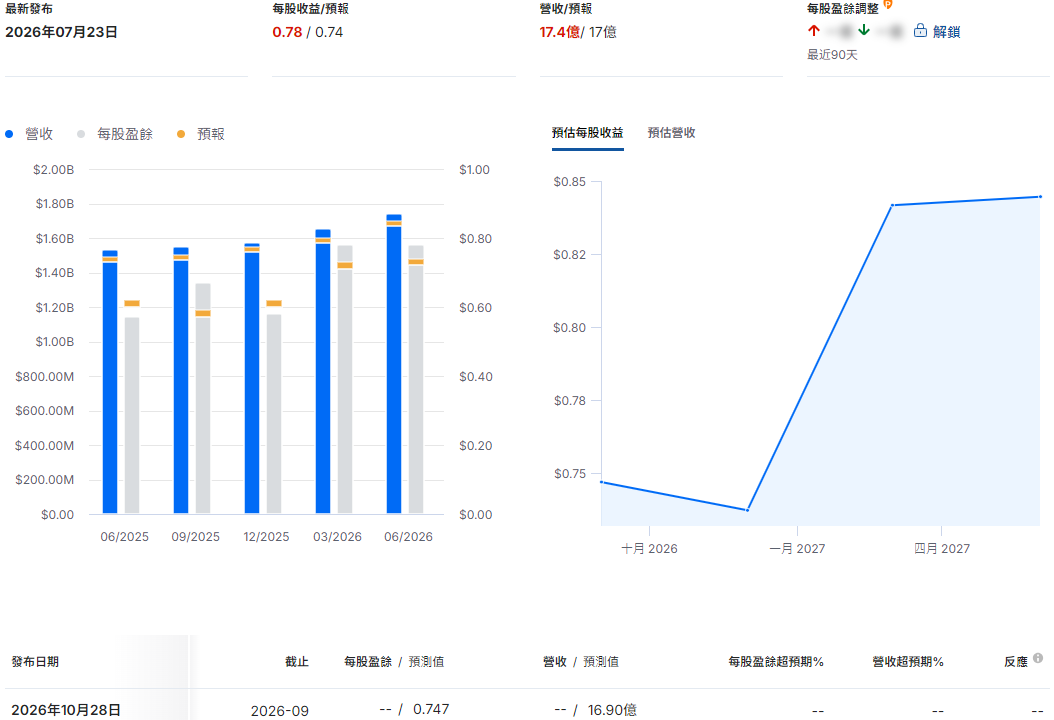Image resolution: width=1054 pixels, height=720 pixels.
Task: Click the 解鎖 unlock link
Action: pos(946,32)
